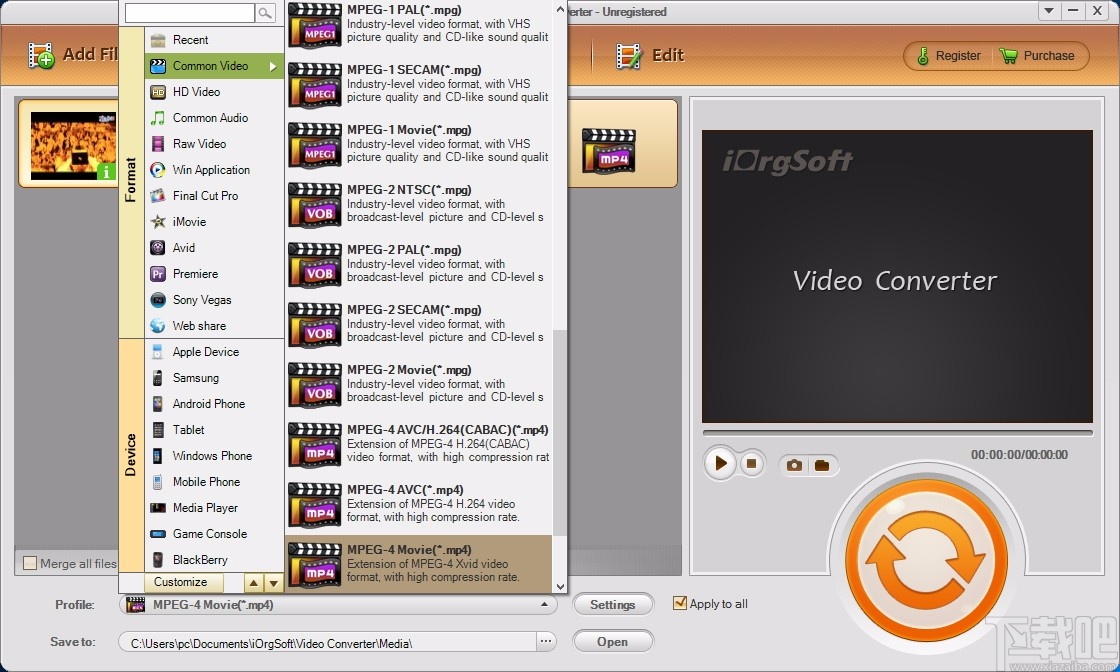
Task: Click the format search field
Action: 190,15
